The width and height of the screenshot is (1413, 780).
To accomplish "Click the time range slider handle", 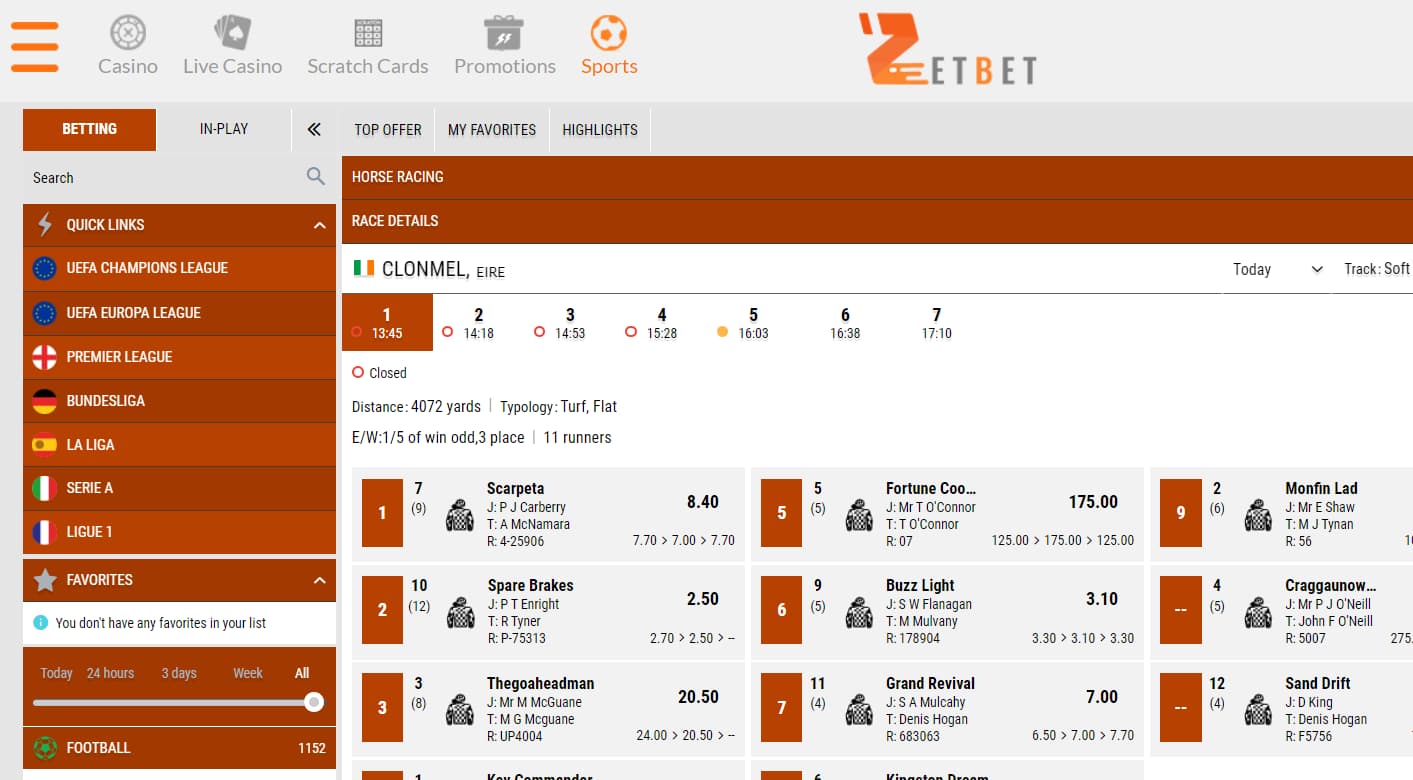I will pos(314,702).
